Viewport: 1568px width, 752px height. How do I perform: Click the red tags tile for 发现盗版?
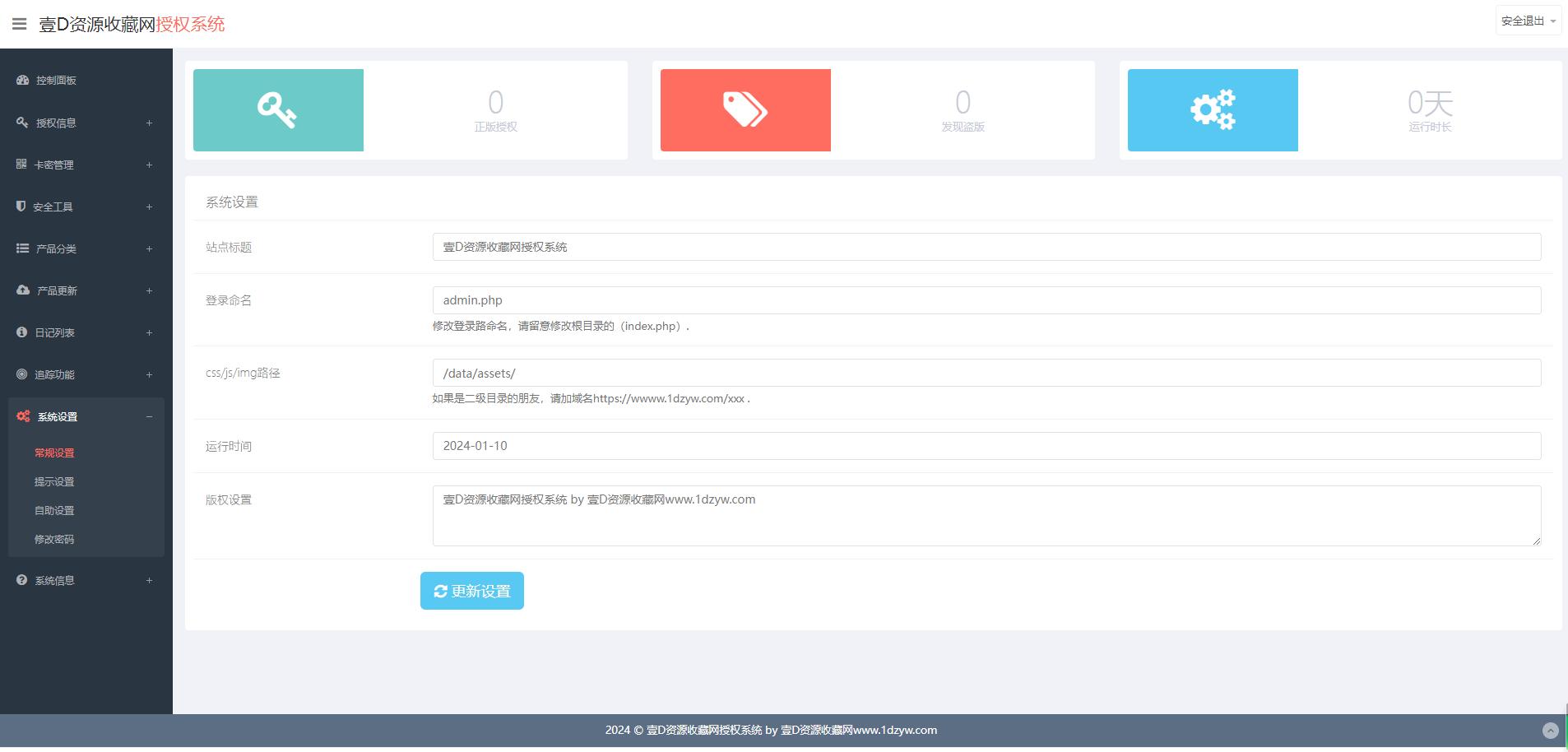pyautogui.click(x=745, y=110)
